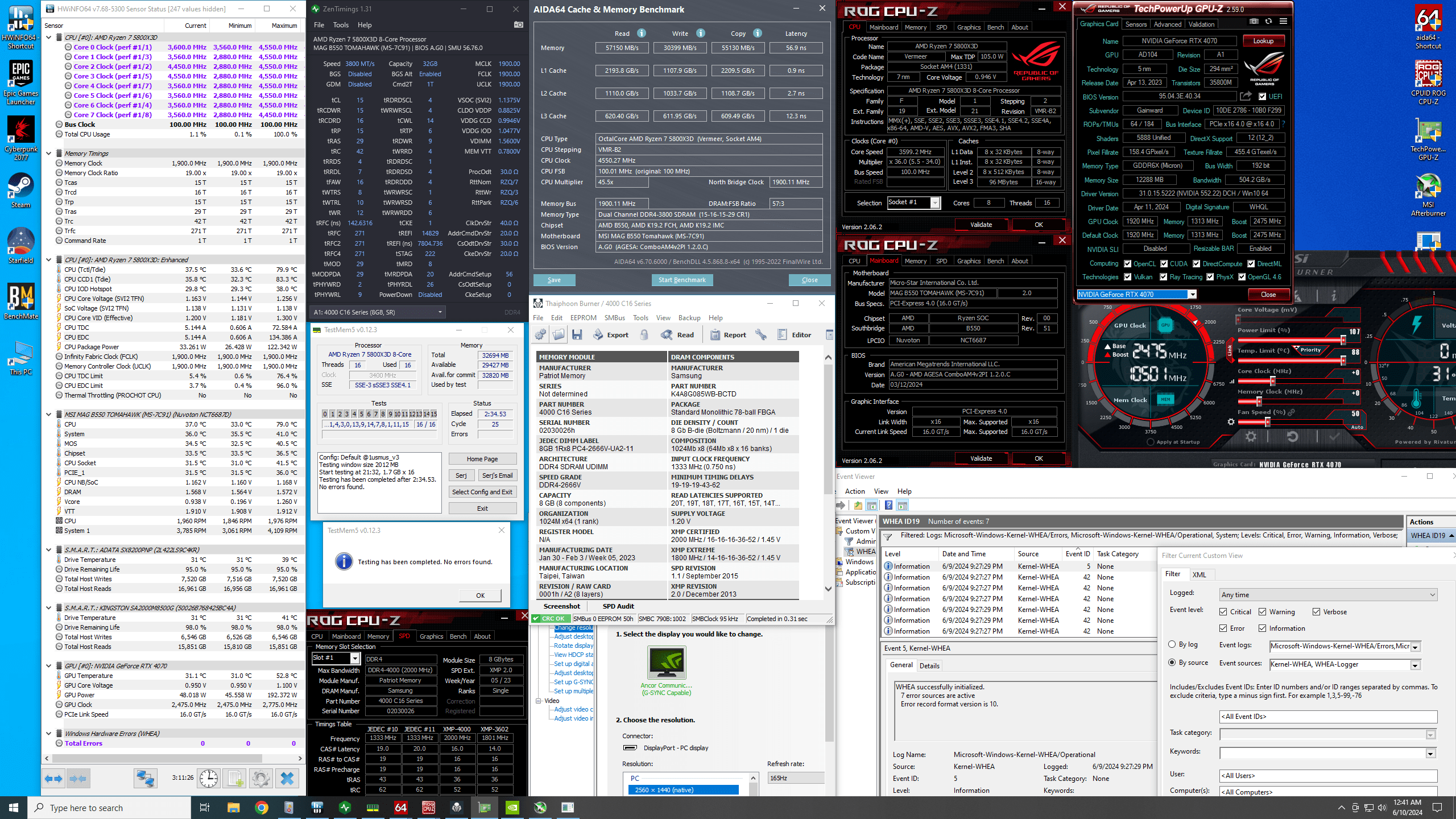Click HWiNFO expand columns arrows icon
Screen dimensions: 1456x819
click(54, 778)
